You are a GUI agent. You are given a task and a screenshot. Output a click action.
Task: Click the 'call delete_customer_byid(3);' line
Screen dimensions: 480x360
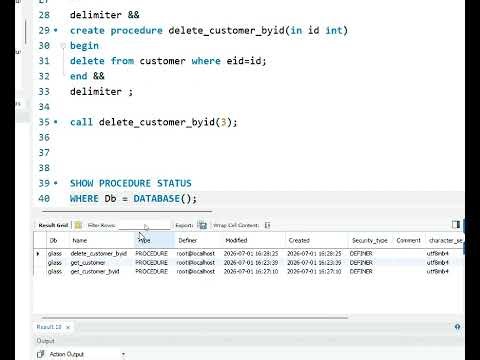[153, 122]
